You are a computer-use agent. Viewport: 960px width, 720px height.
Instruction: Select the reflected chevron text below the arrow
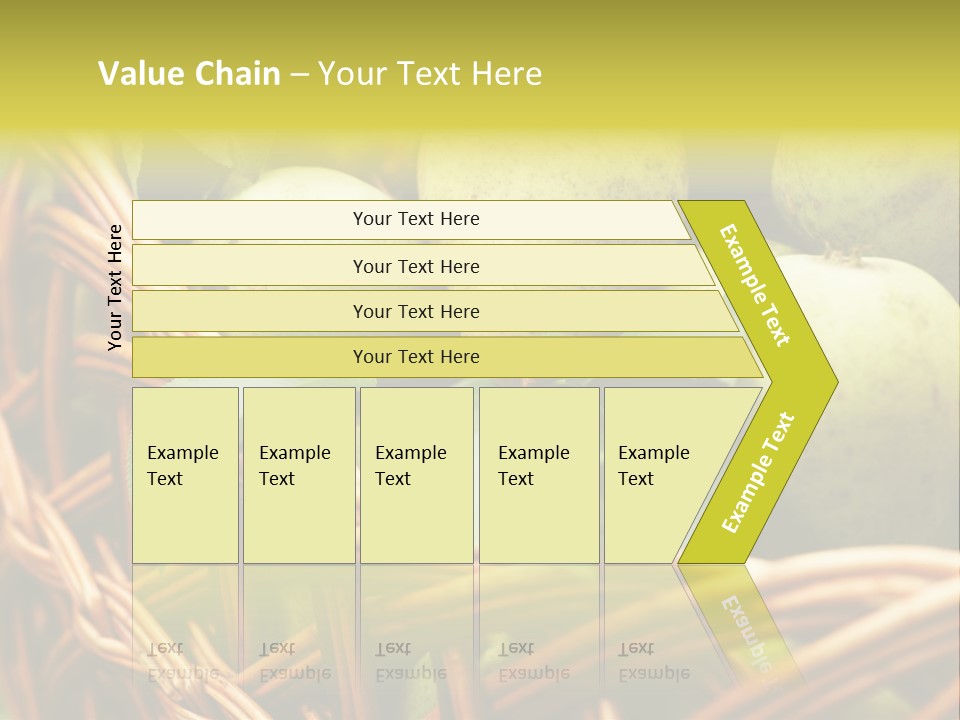click(745, 630)
